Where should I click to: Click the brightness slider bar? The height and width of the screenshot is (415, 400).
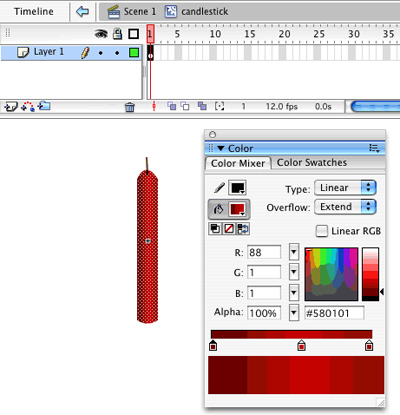pyautogui.click(x=370, y=274)
